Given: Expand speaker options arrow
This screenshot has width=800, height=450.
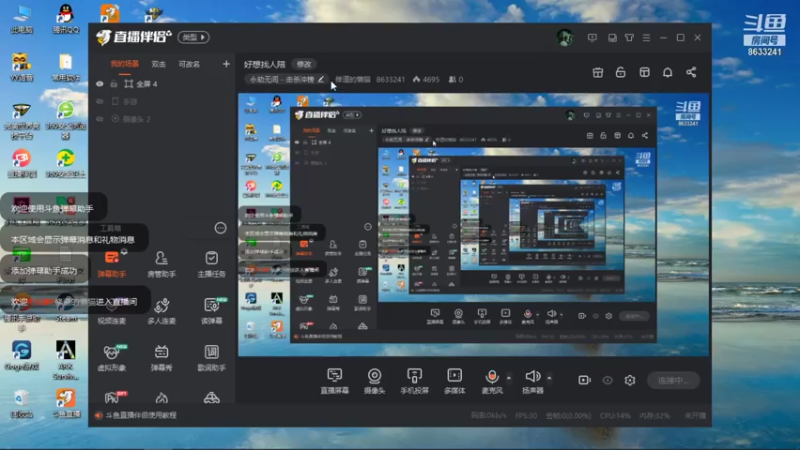Looking at the screenshot, I should pyautogui.click(x=549, y=378).
